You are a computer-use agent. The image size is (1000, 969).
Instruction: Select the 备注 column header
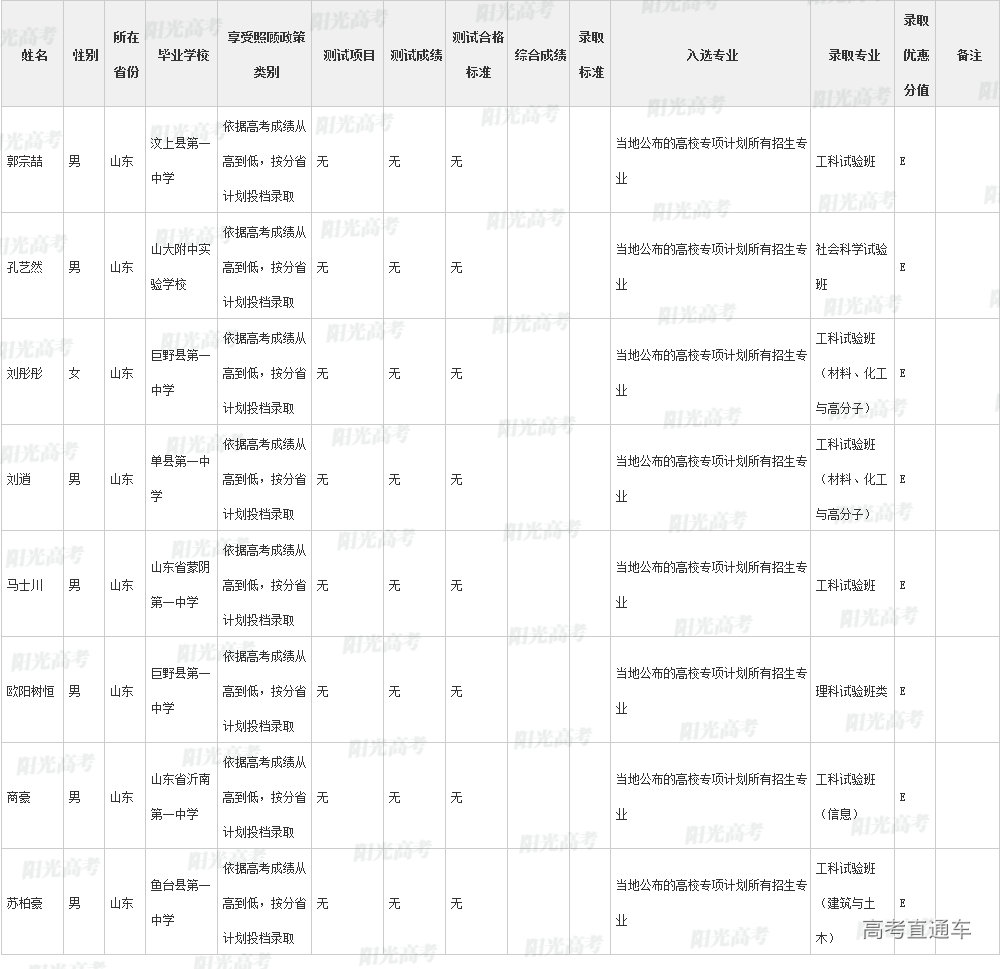click(968, 55)
